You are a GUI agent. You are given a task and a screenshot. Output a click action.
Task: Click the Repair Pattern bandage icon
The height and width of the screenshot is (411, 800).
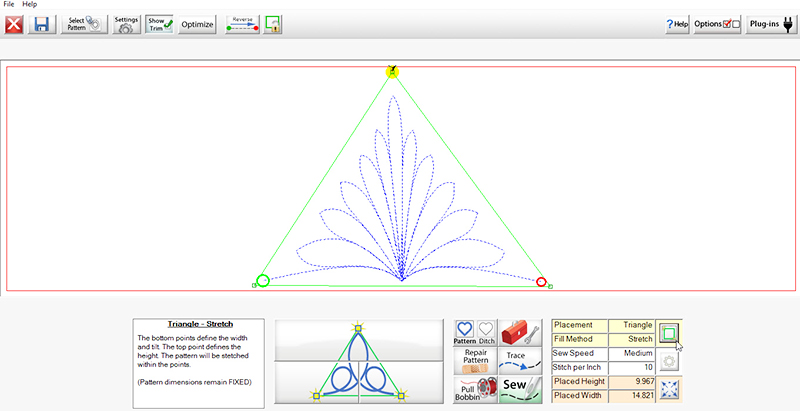click(474, 360)
